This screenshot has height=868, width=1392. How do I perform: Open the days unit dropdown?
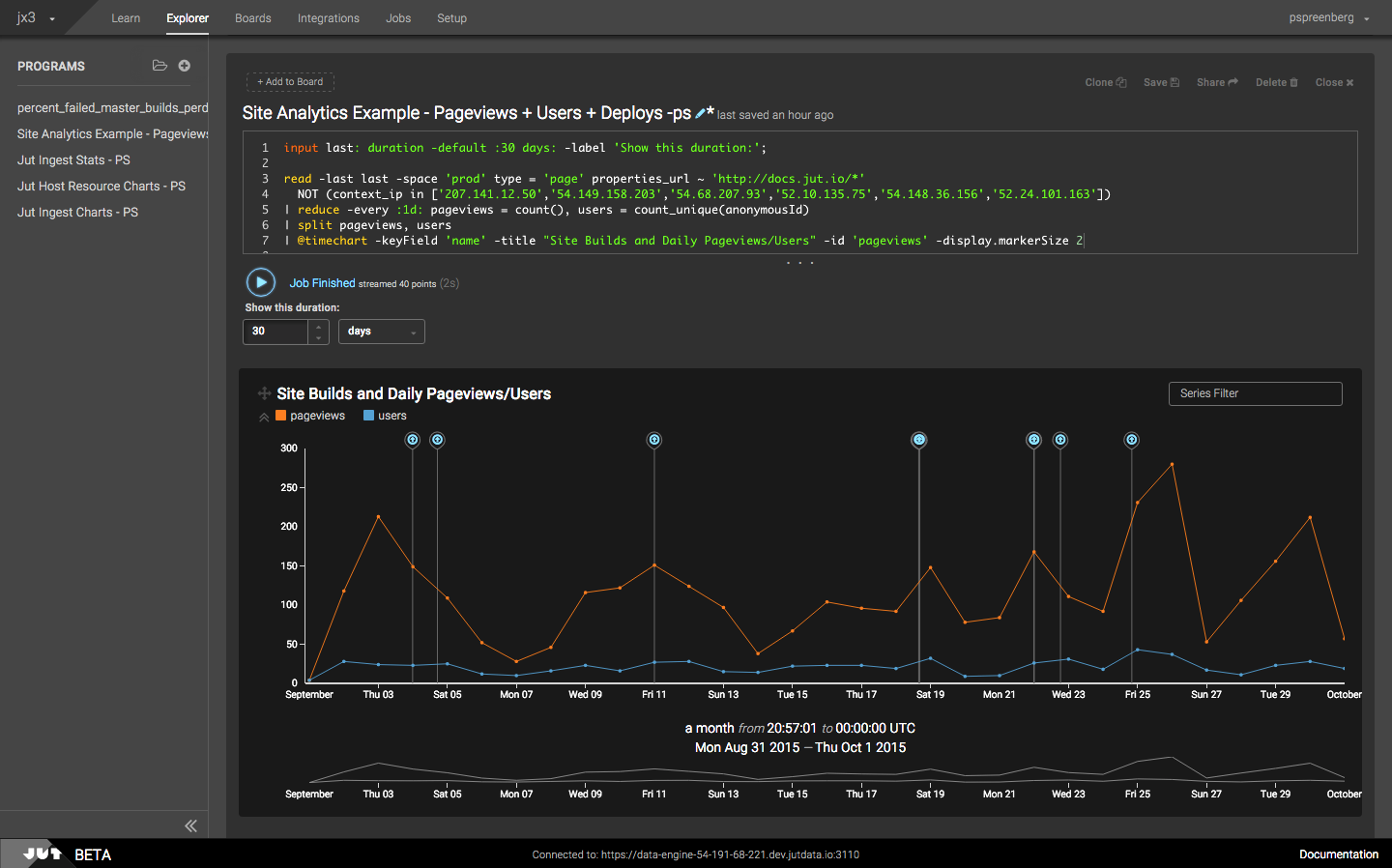tap(382, 332)
